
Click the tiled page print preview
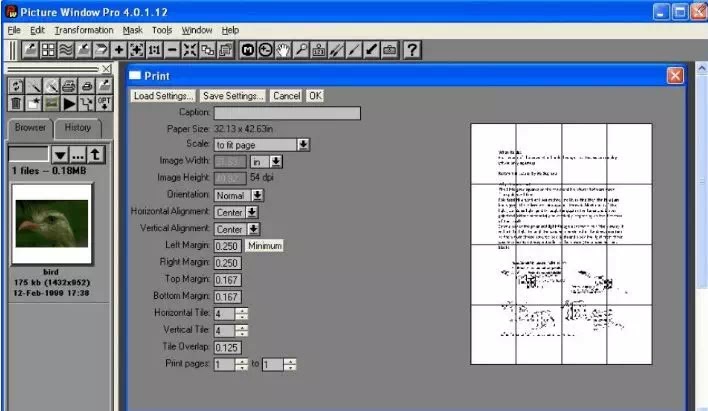[x=561, y=244]
